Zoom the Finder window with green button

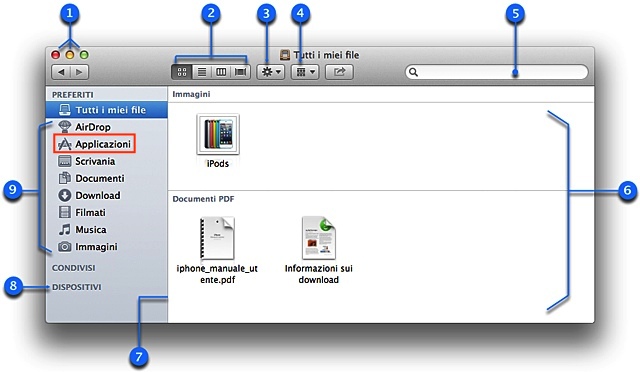(84, 55)
